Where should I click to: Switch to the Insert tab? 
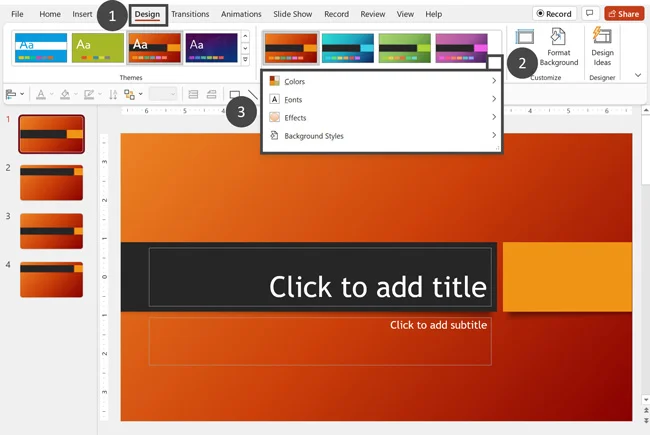82,14
